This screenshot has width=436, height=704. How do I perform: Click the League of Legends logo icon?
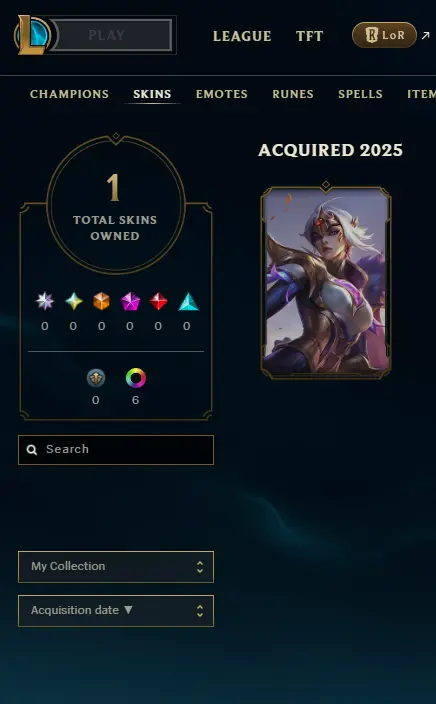click(x=32, y=35)
